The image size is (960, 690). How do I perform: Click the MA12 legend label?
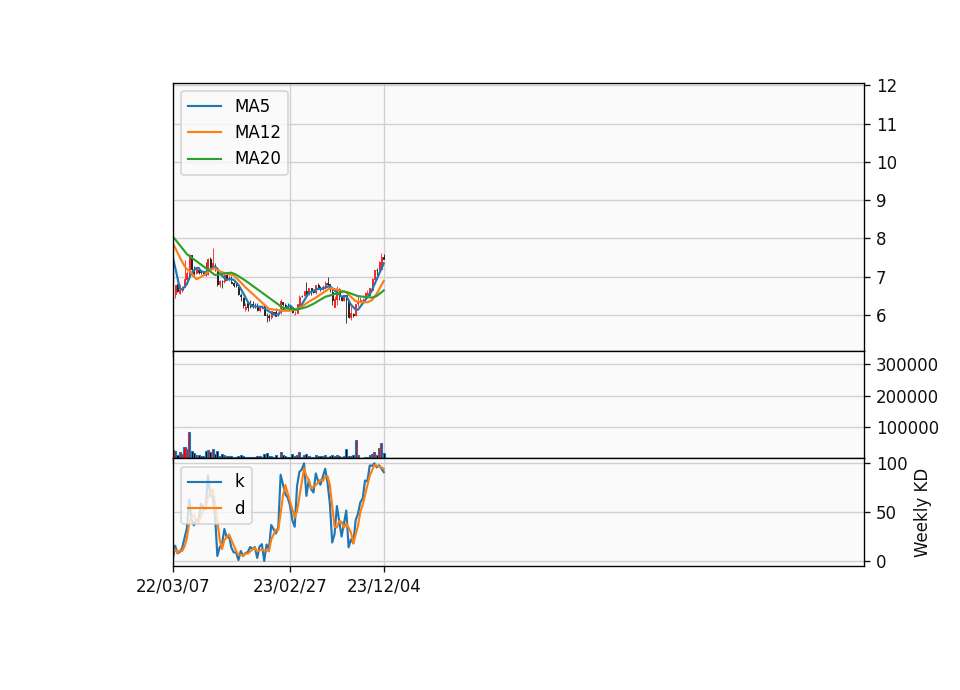click(x=257, y=132)
